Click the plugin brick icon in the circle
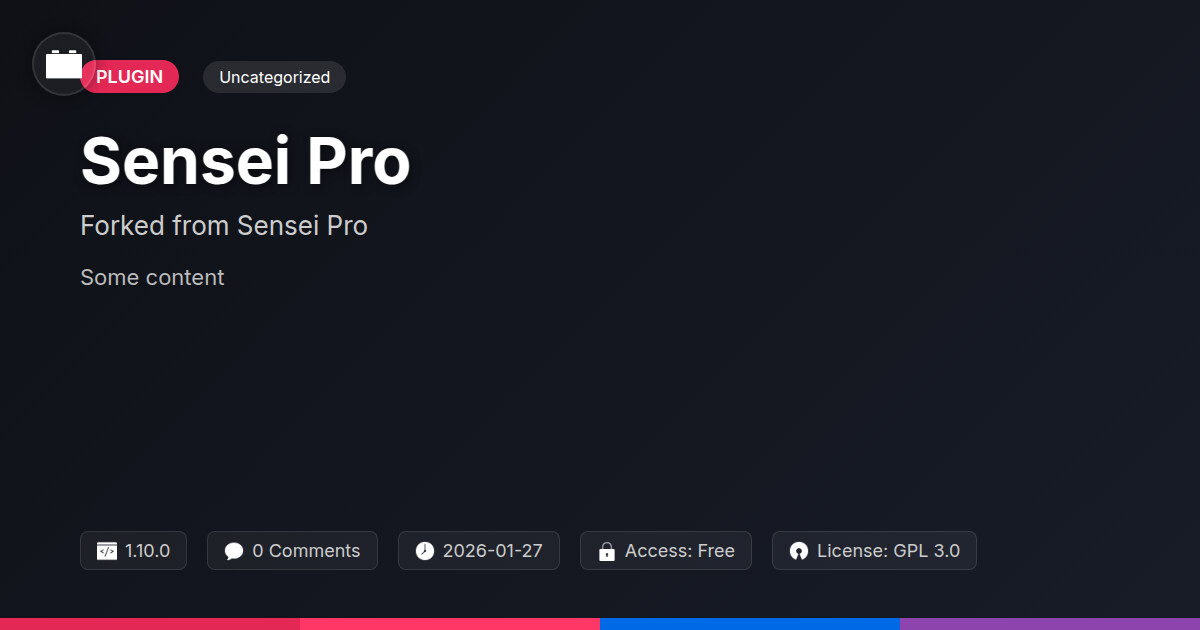Viewport: 1200px width, 630px height. click(x=64, y=65)
